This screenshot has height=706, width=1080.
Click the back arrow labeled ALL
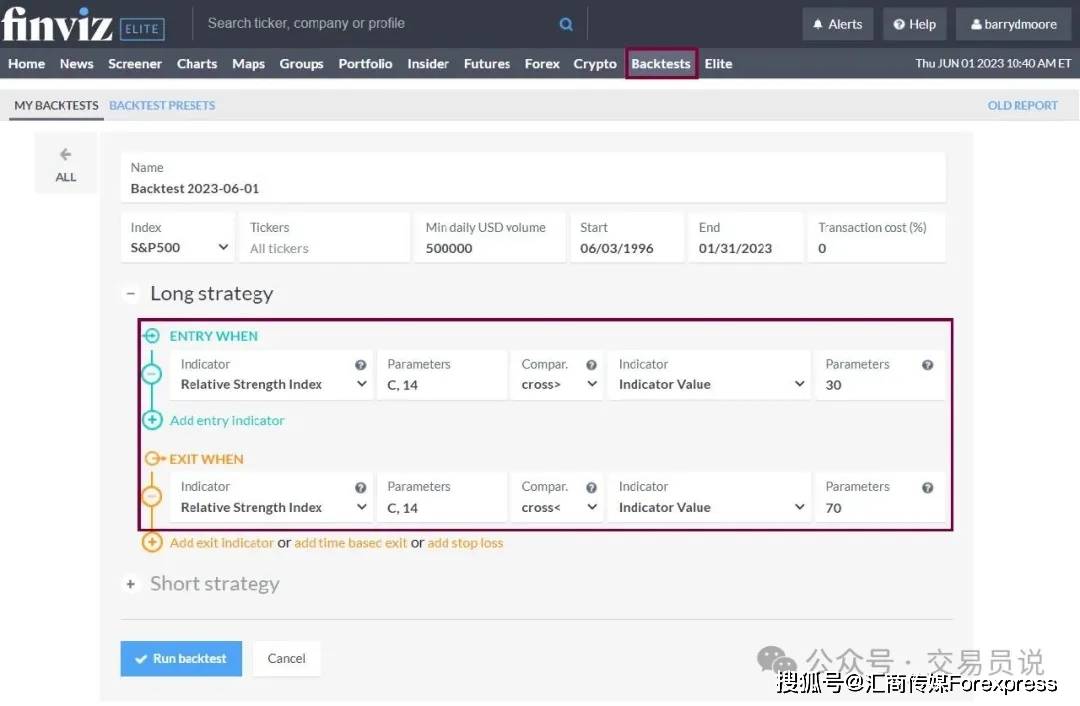65,164
